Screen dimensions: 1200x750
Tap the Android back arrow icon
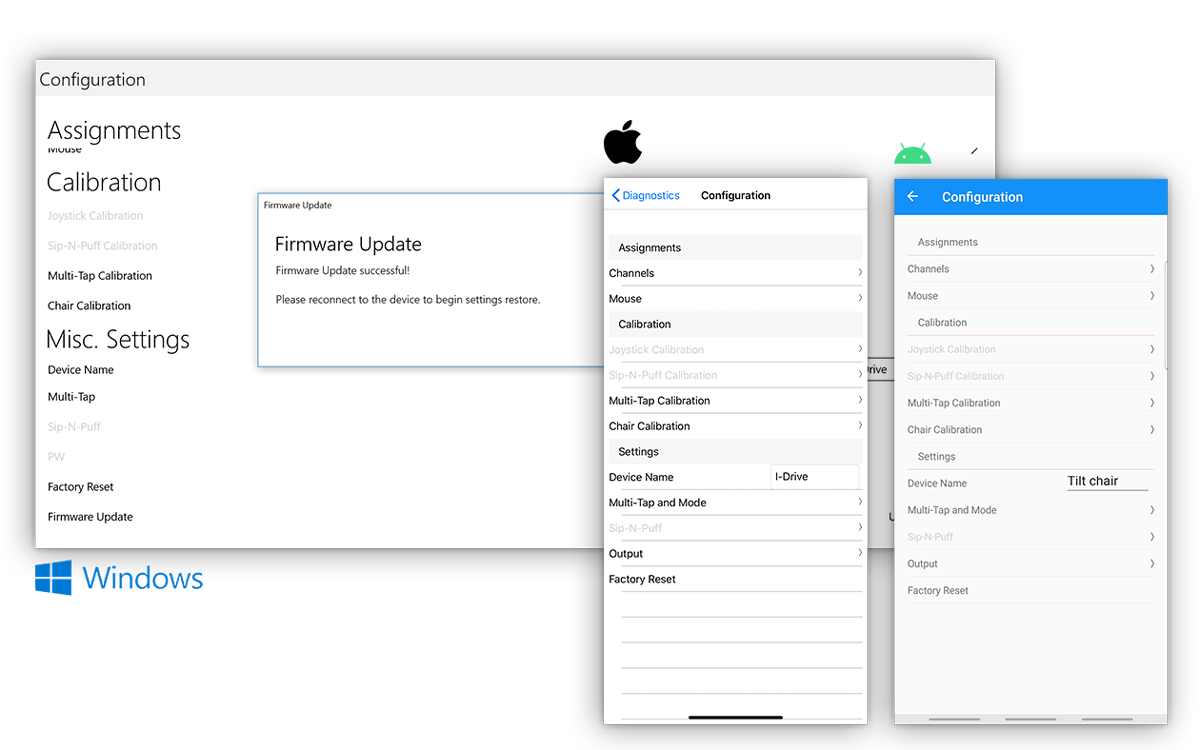[x=912, y=197]
